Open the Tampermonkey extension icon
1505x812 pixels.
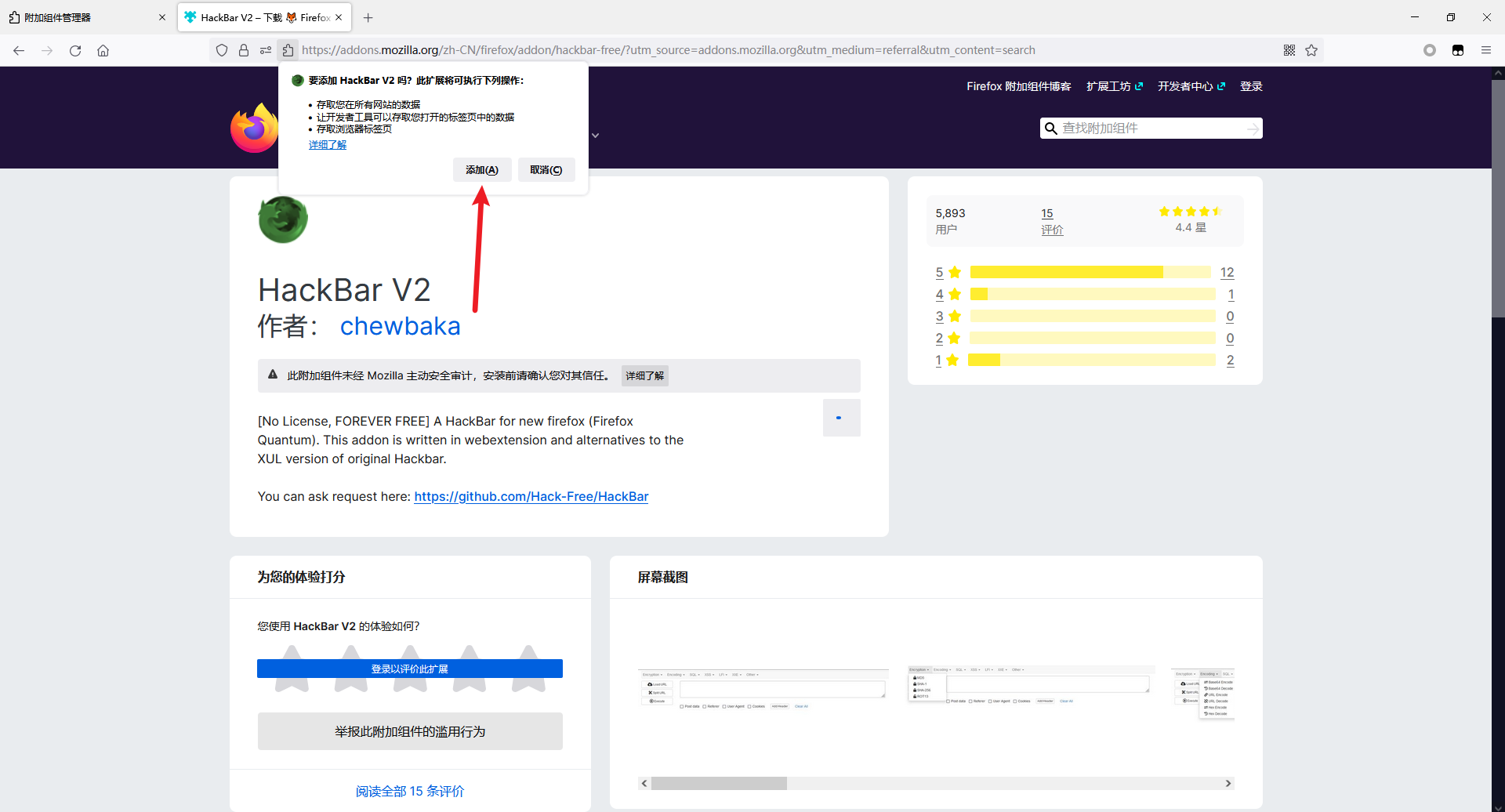pyautogui.click(x=1458, y=50)
